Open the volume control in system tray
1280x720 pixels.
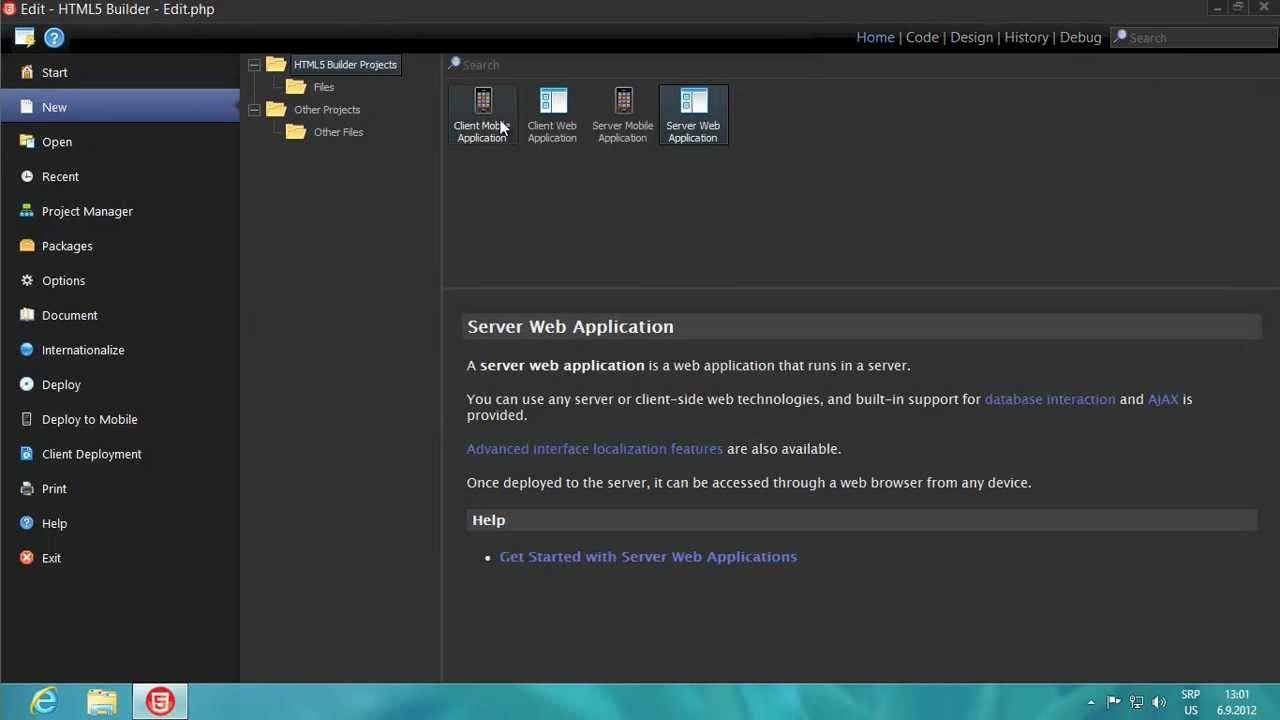[1159, 702]
